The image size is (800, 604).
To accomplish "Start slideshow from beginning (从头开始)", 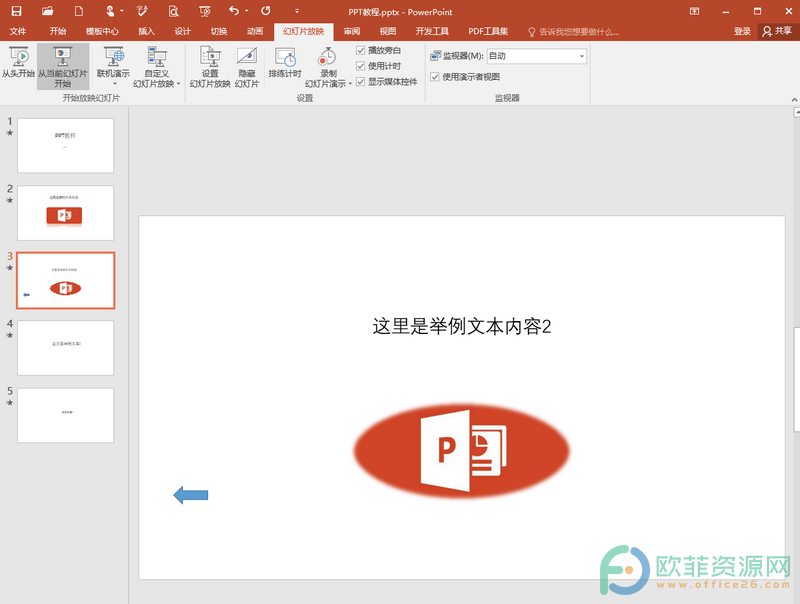I will tap(18, 63).
